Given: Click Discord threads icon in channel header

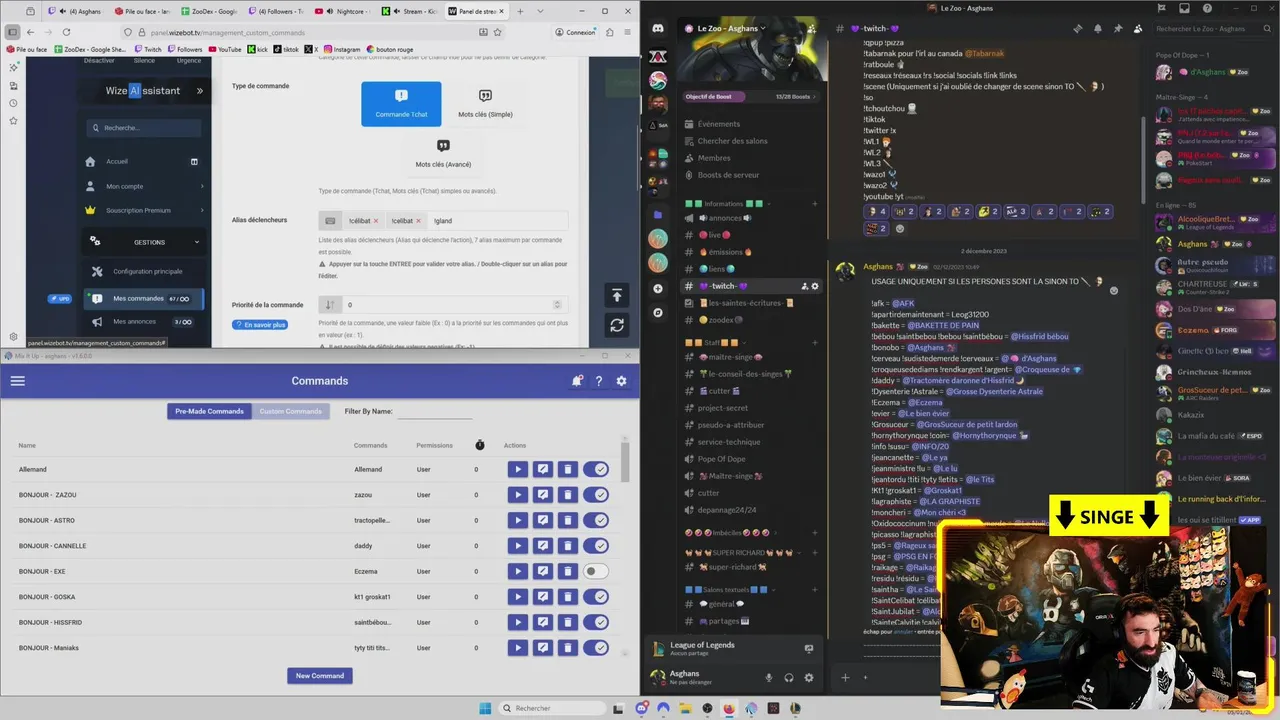Looking at the screenshot, I should click(x=1078, y=29).
